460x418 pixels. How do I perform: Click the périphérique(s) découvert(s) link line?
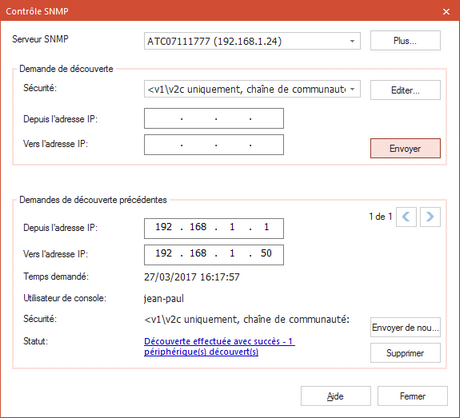(x=201, y=352)
